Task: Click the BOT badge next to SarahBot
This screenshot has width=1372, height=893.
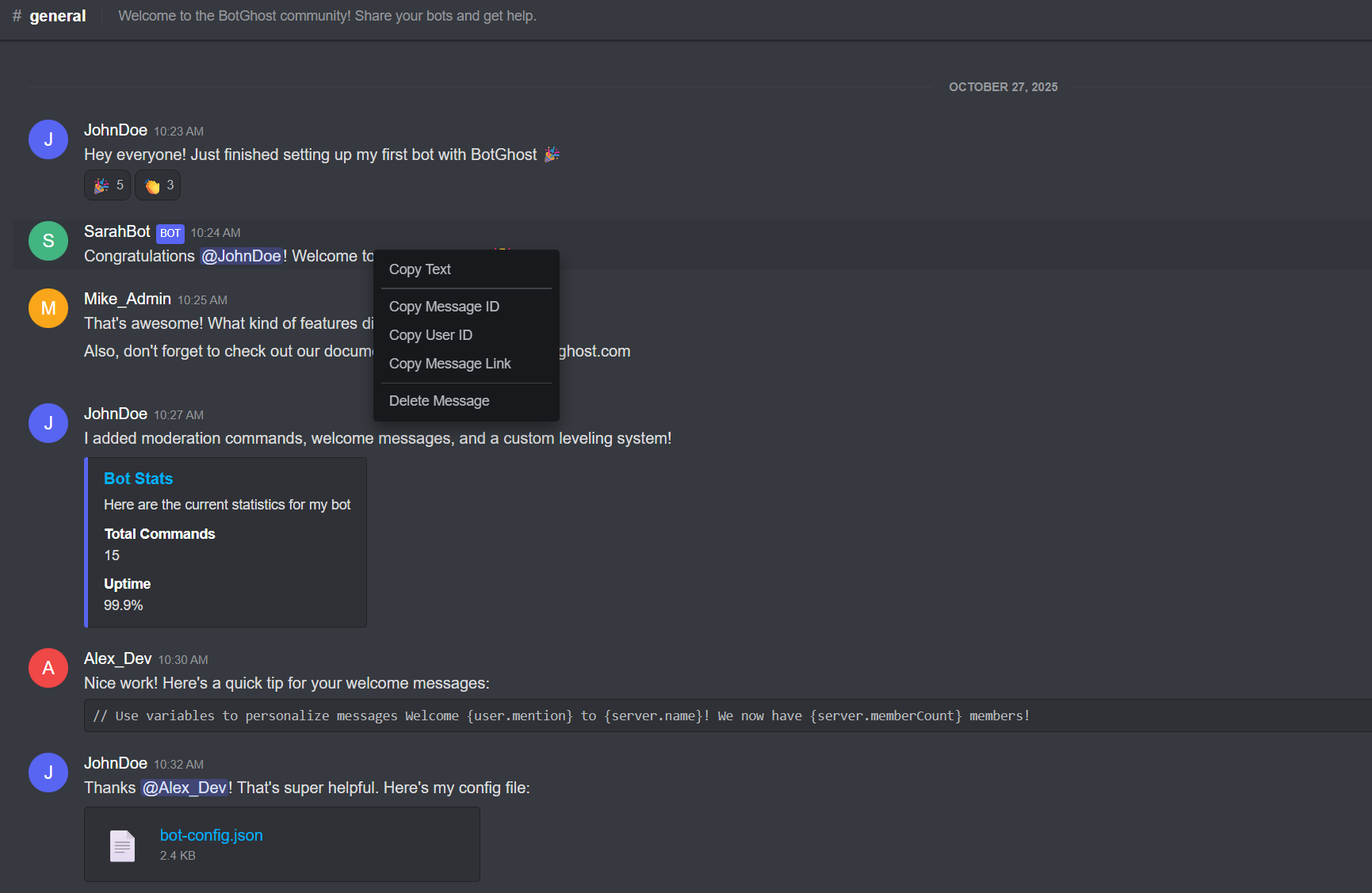Action: [x=170, y=233]
